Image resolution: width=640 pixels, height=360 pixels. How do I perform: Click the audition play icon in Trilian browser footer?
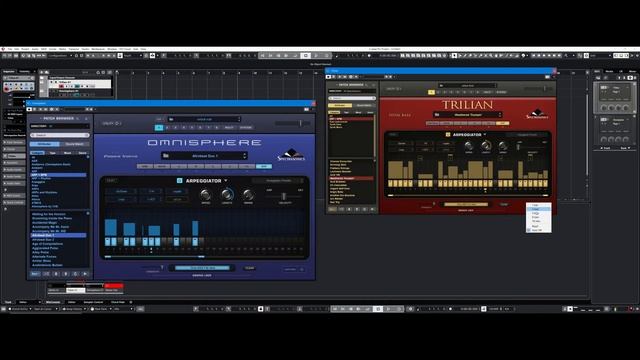coord(372,209)
